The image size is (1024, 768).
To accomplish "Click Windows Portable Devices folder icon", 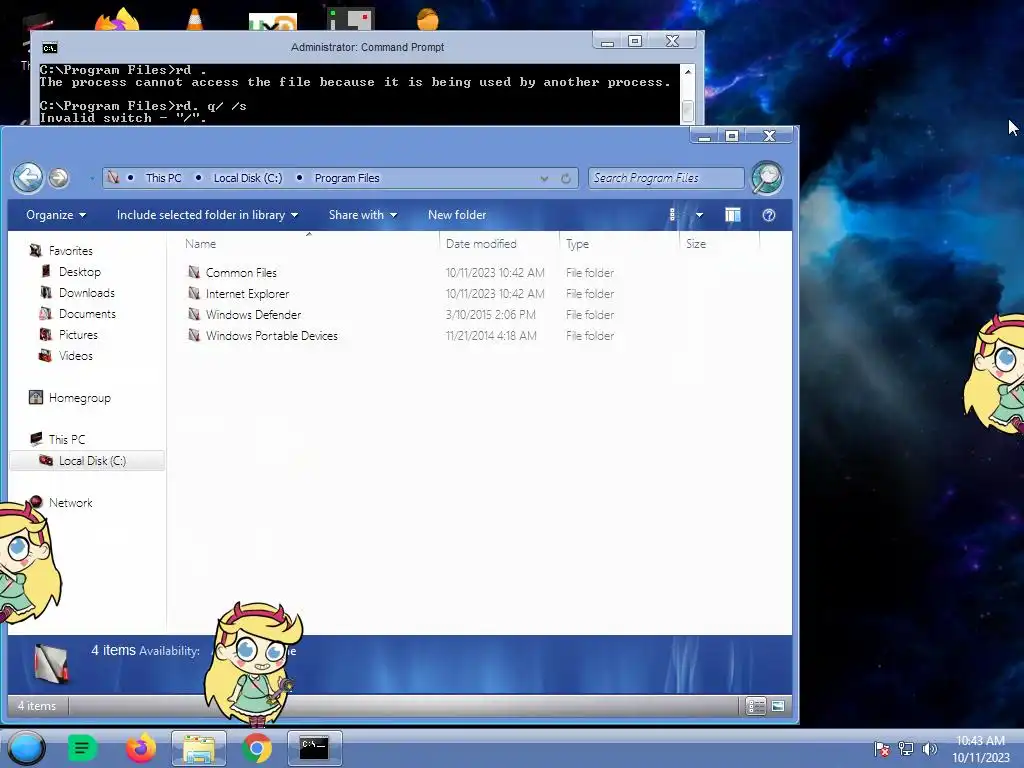I will [x=194, y=335].
